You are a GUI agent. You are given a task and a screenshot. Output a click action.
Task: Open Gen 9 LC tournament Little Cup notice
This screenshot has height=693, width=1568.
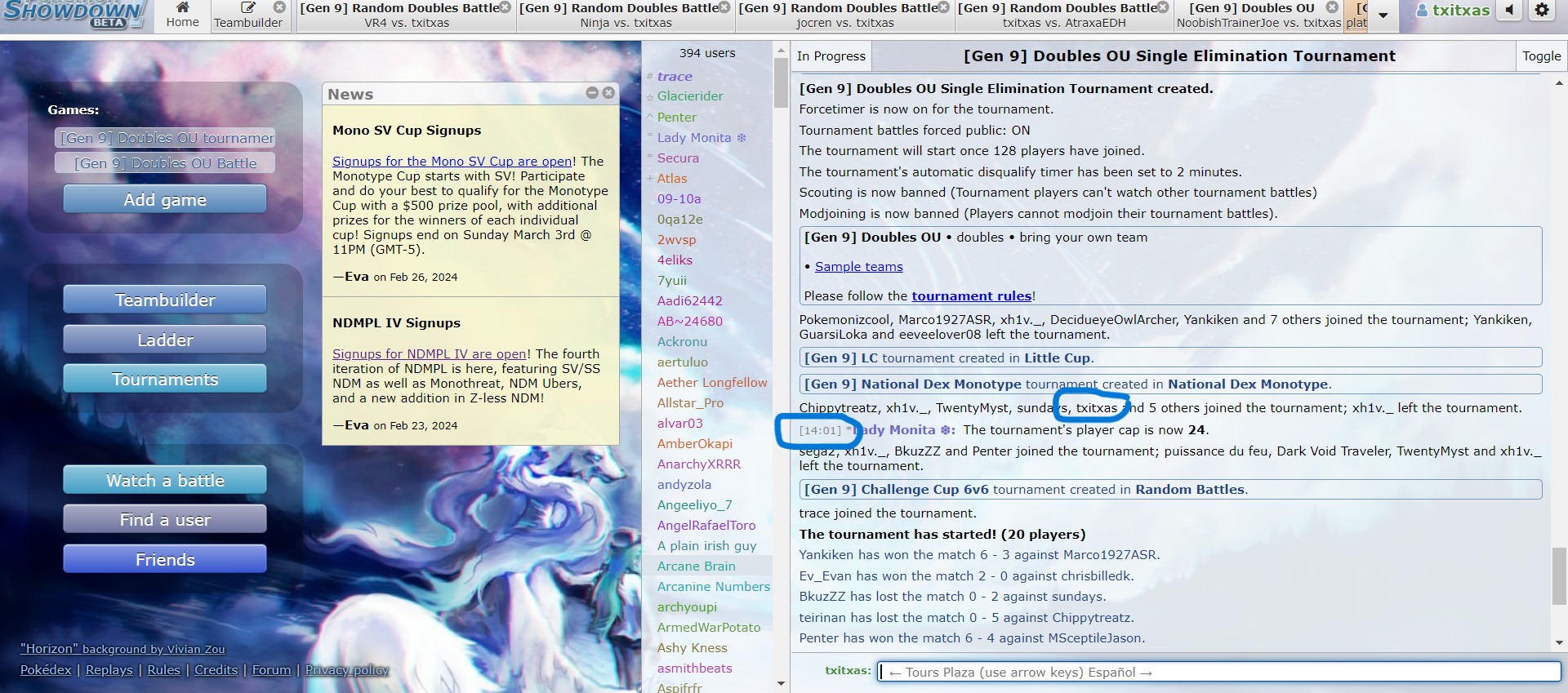click(1170, 358)
